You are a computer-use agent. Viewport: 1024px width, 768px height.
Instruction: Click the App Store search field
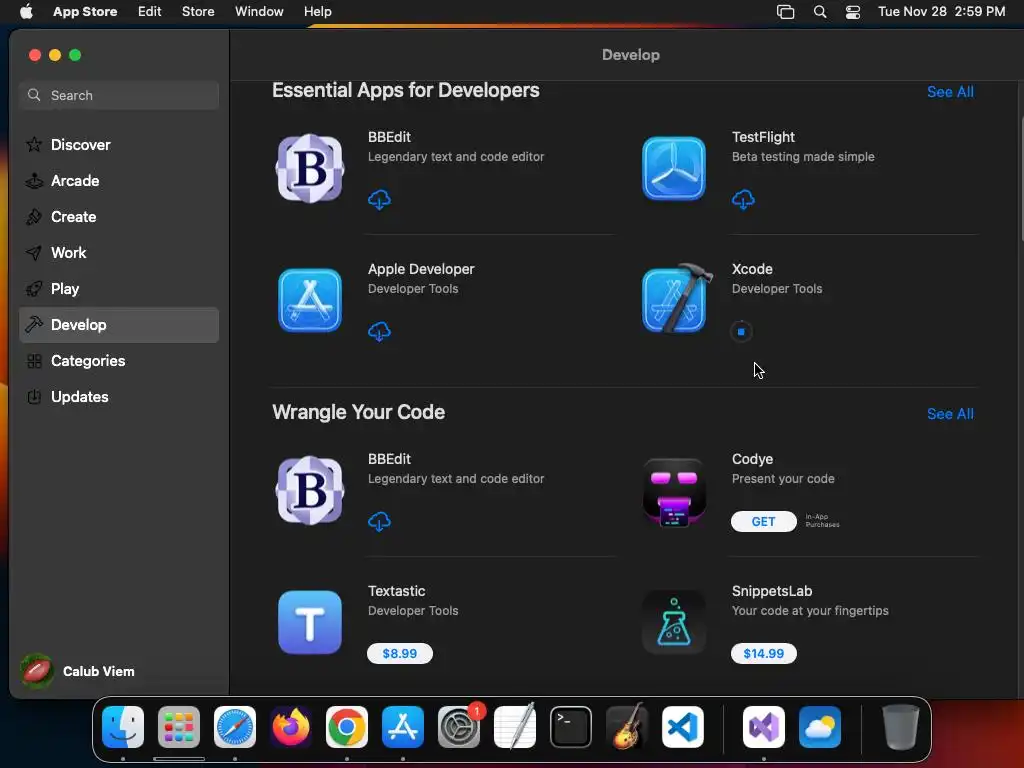tap(119, 95)
